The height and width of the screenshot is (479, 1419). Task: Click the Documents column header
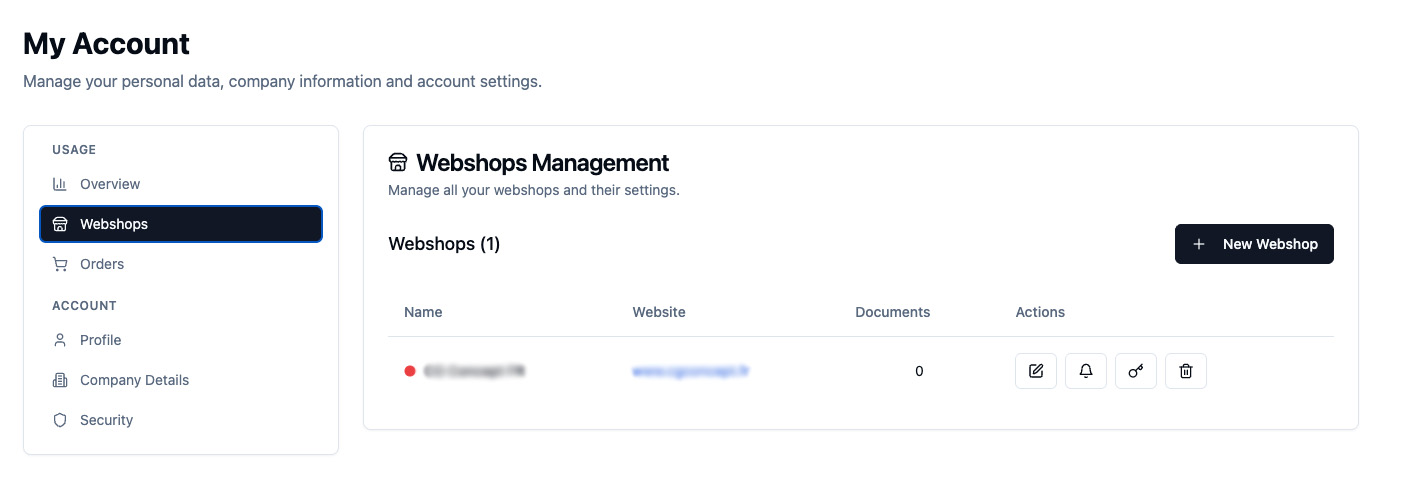point(893,312)
